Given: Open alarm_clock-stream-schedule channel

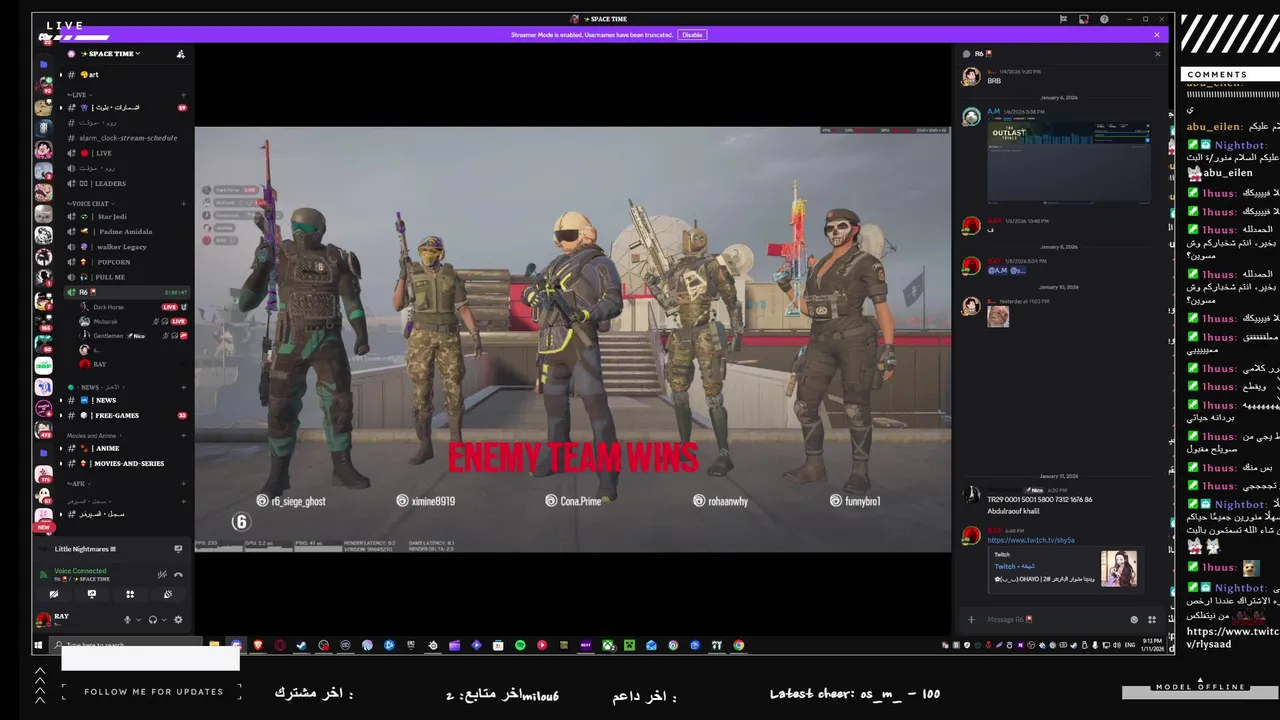Looking at the screenshot, I should tap(125, 138).
